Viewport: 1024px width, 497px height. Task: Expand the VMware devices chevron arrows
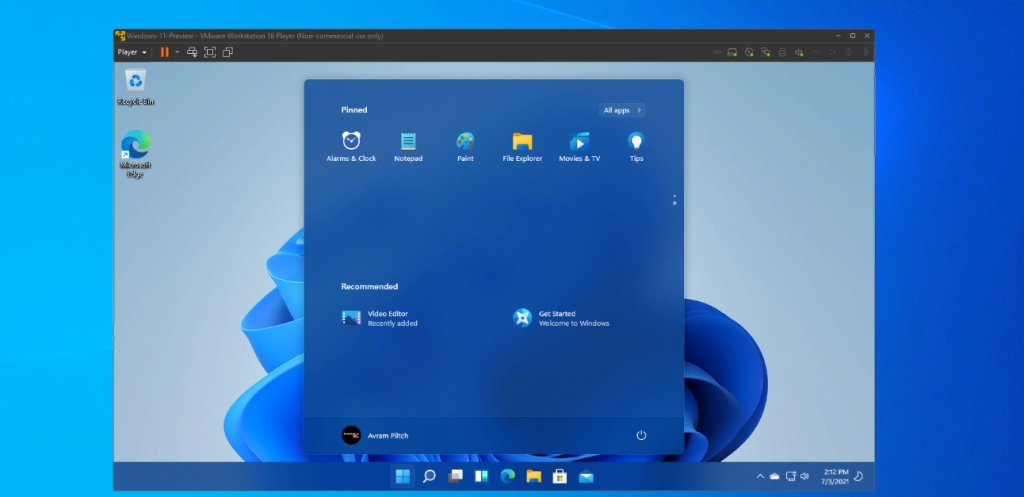click(717, 52)
